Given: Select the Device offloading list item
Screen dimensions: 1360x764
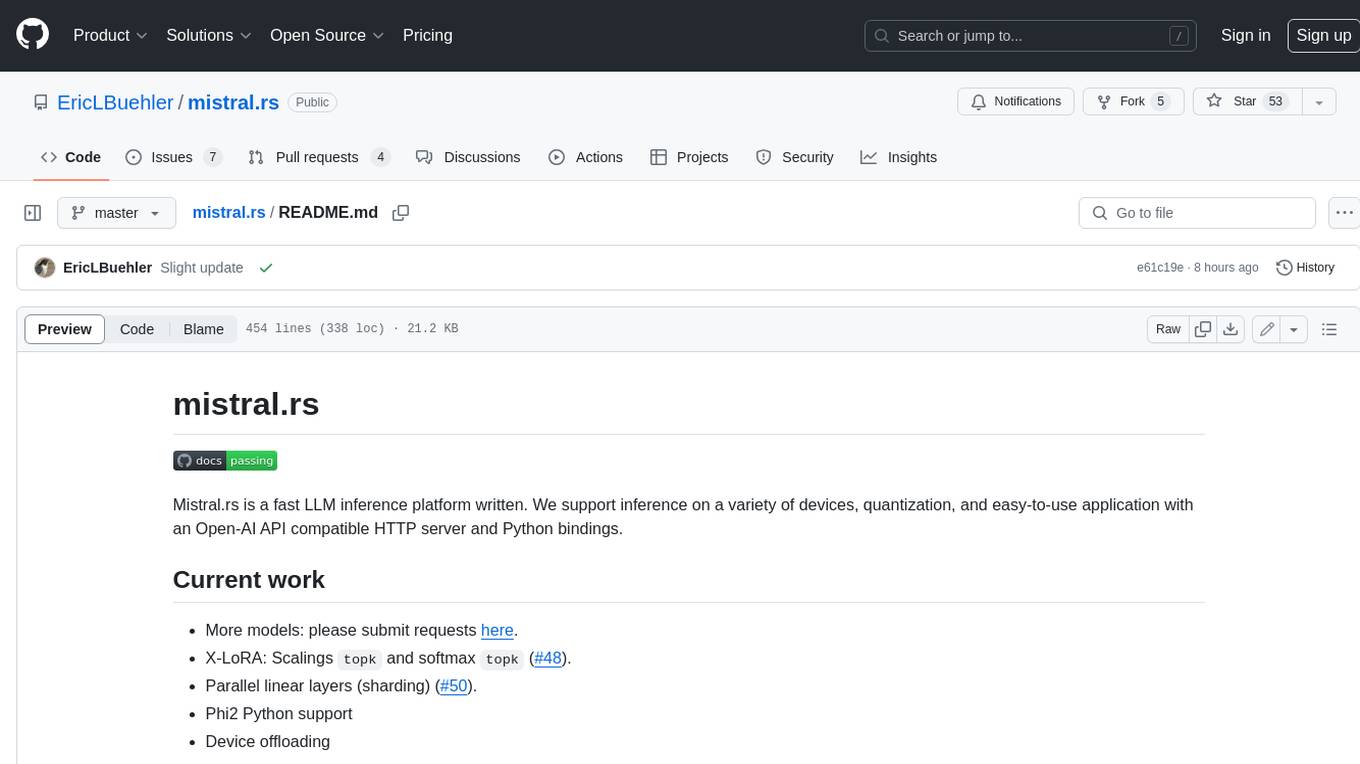Looking at the screenshot, I should 268,742.
